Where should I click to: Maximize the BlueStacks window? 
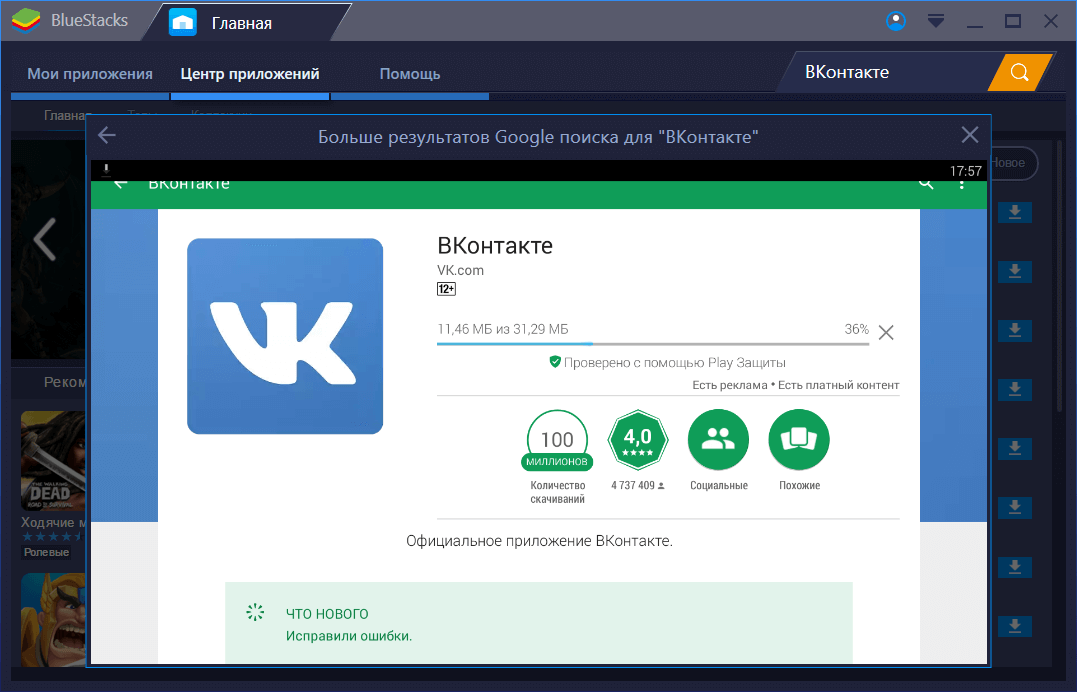coord(1012,21)
